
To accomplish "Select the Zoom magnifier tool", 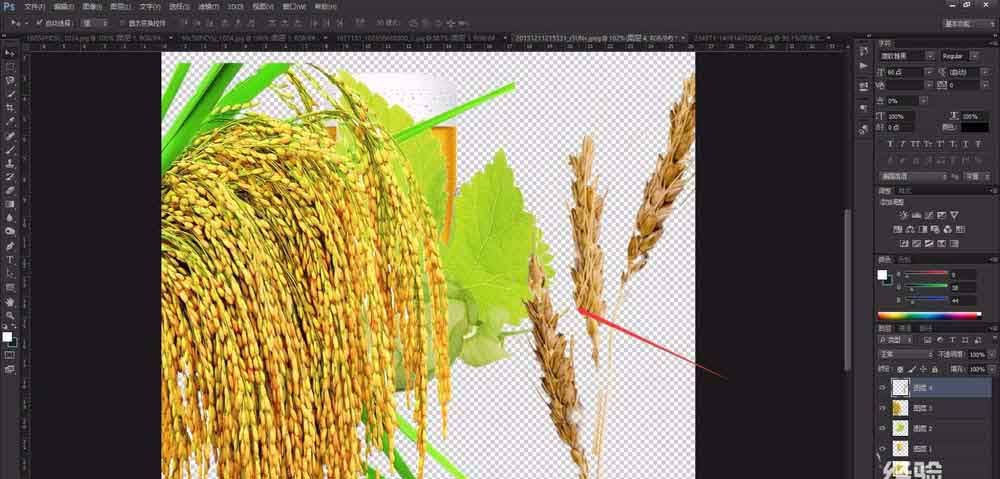I will 10,315.
